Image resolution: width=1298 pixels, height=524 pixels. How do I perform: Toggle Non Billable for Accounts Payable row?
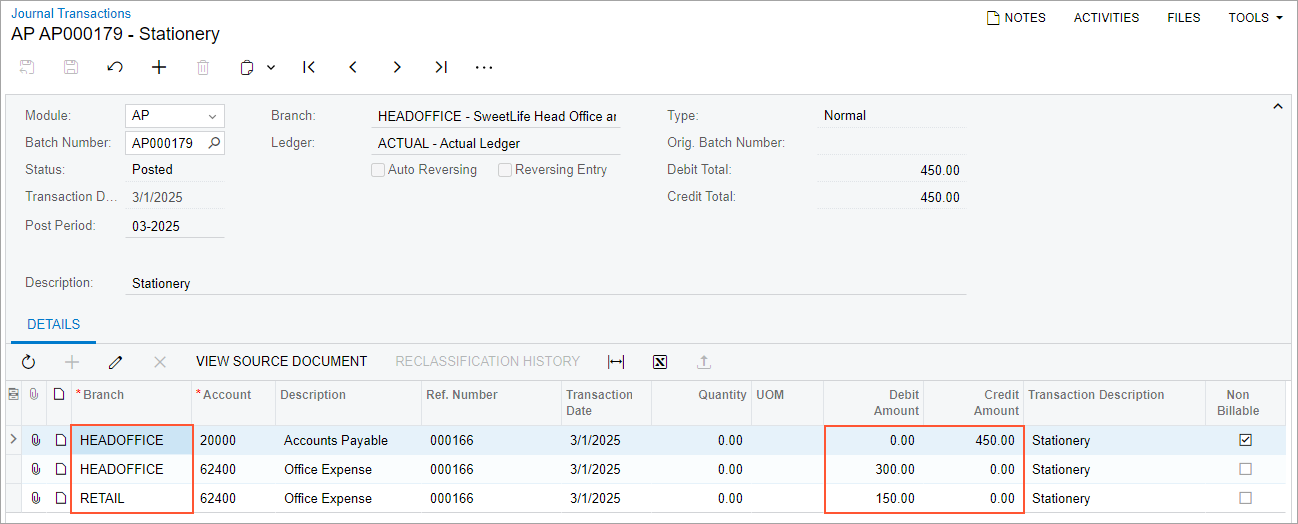click(x=1245, y=440)
